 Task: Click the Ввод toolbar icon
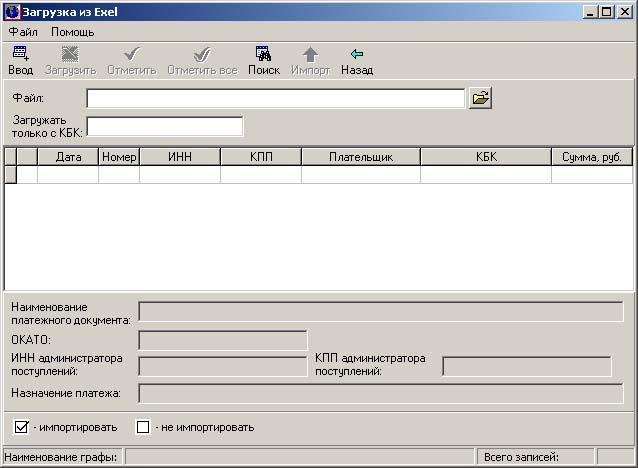(20, 55)
